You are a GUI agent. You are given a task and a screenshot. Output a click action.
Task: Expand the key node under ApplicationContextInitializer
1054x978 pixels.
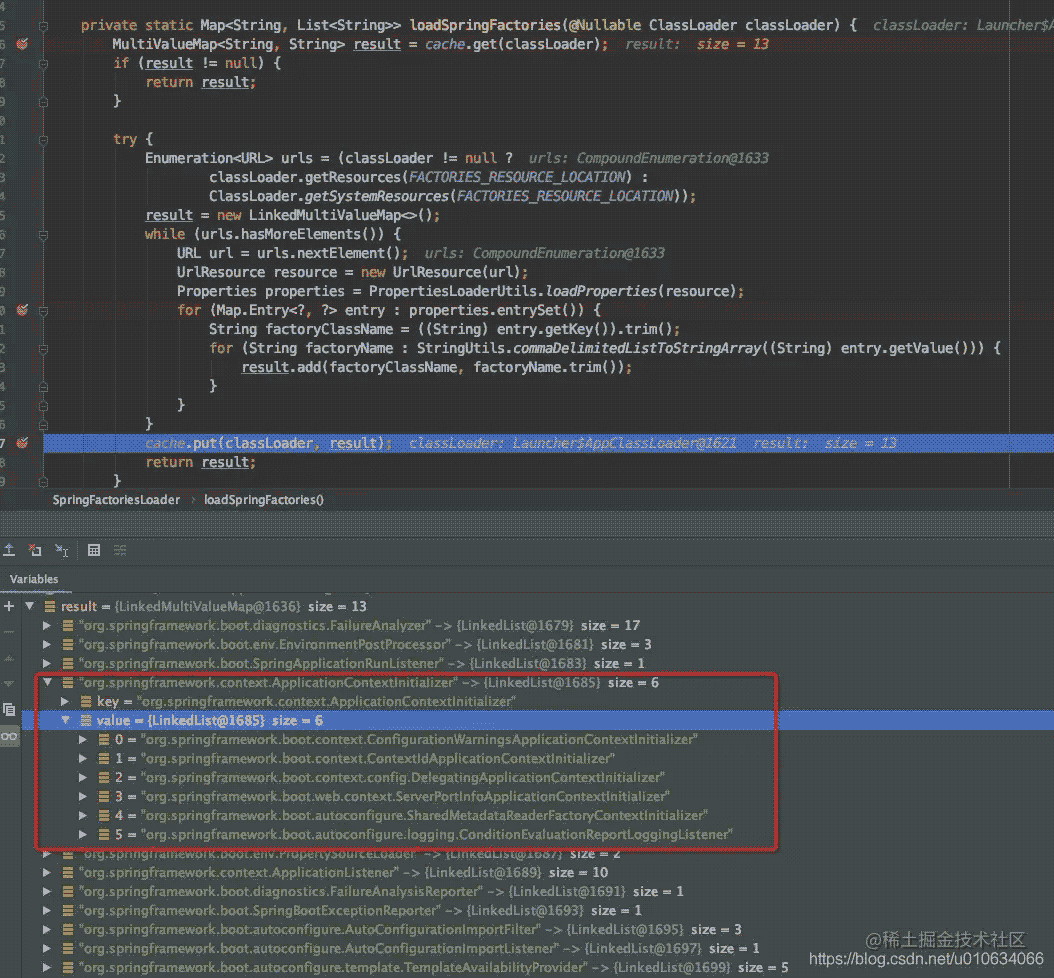point(65,701)
